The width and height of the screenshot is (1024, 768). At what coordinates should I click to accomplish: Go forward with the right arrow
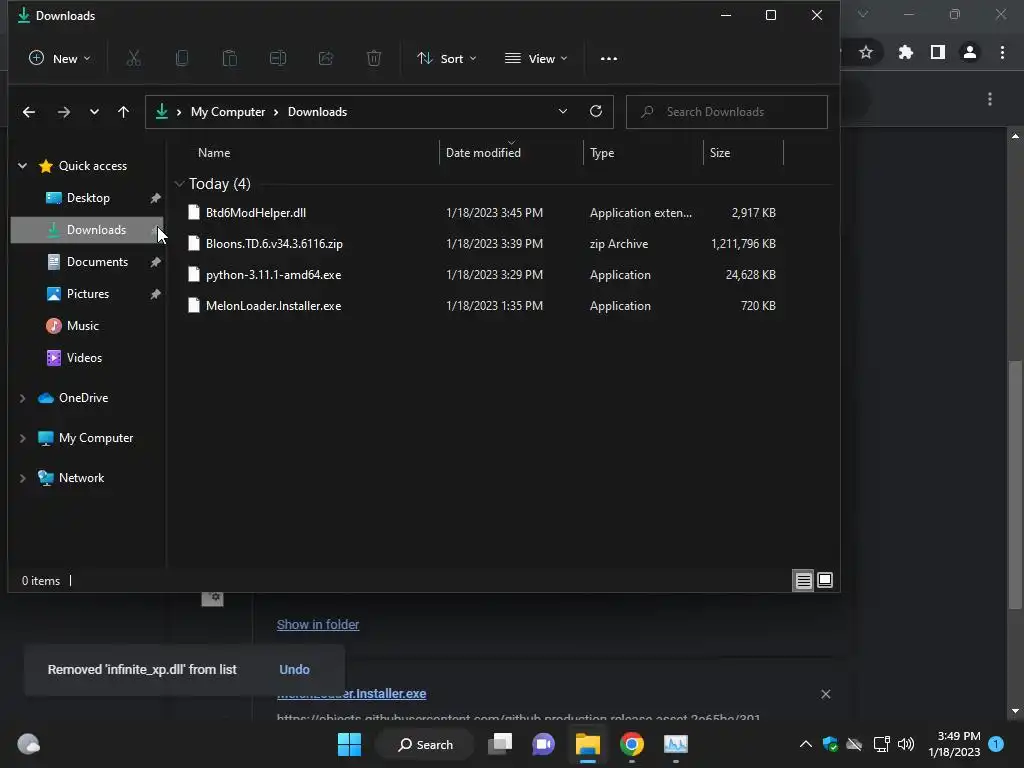(63, 112)
